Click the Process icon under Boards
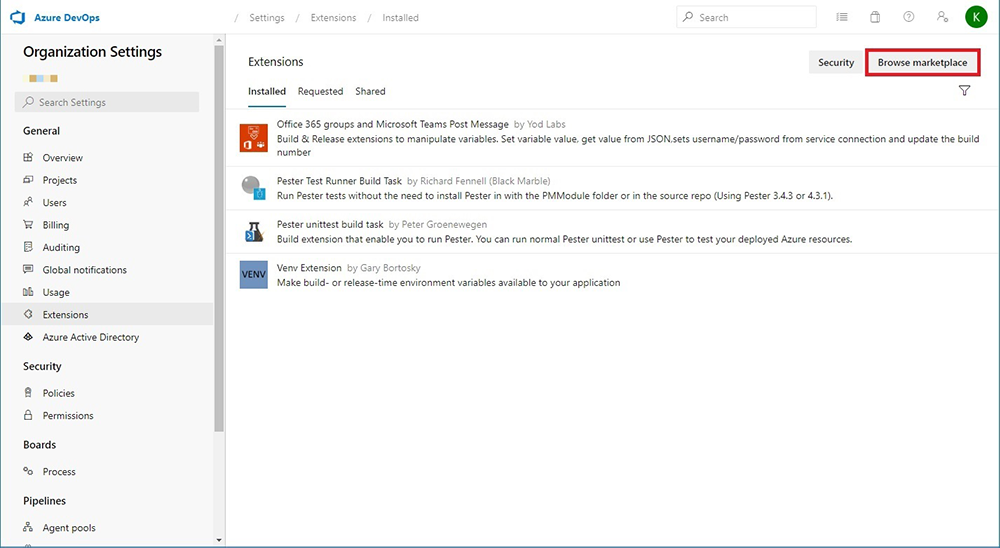 coord(28,471)
